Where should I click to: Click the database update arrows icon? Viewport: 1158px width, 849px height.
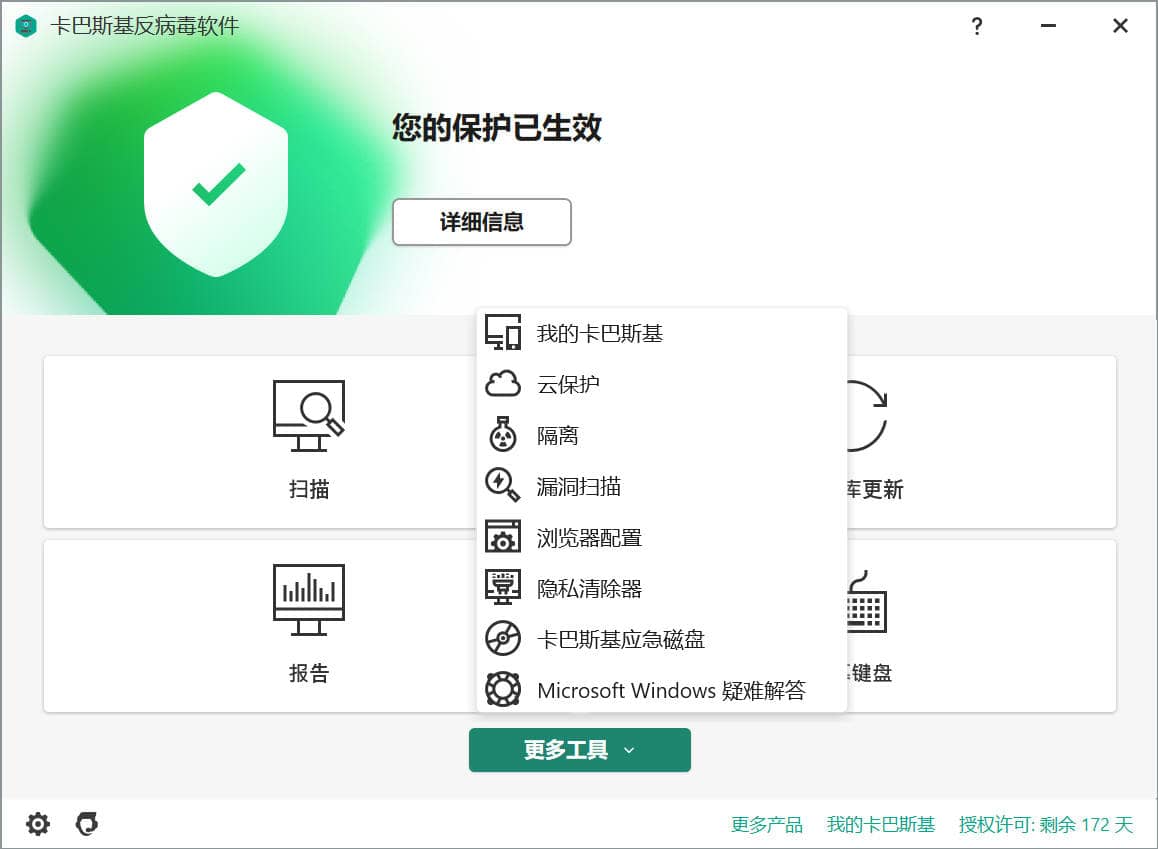point(867,416)
